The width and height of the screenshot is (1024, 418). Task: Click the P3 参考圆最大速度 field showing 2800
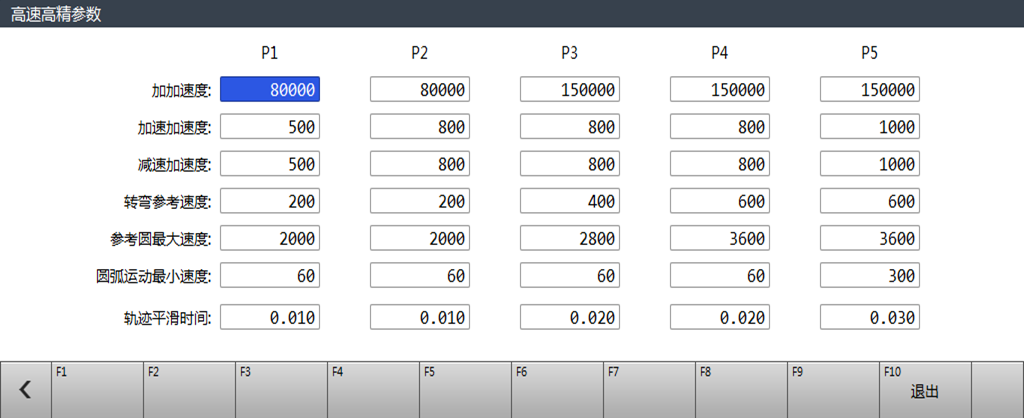click(x=570, y=238)
